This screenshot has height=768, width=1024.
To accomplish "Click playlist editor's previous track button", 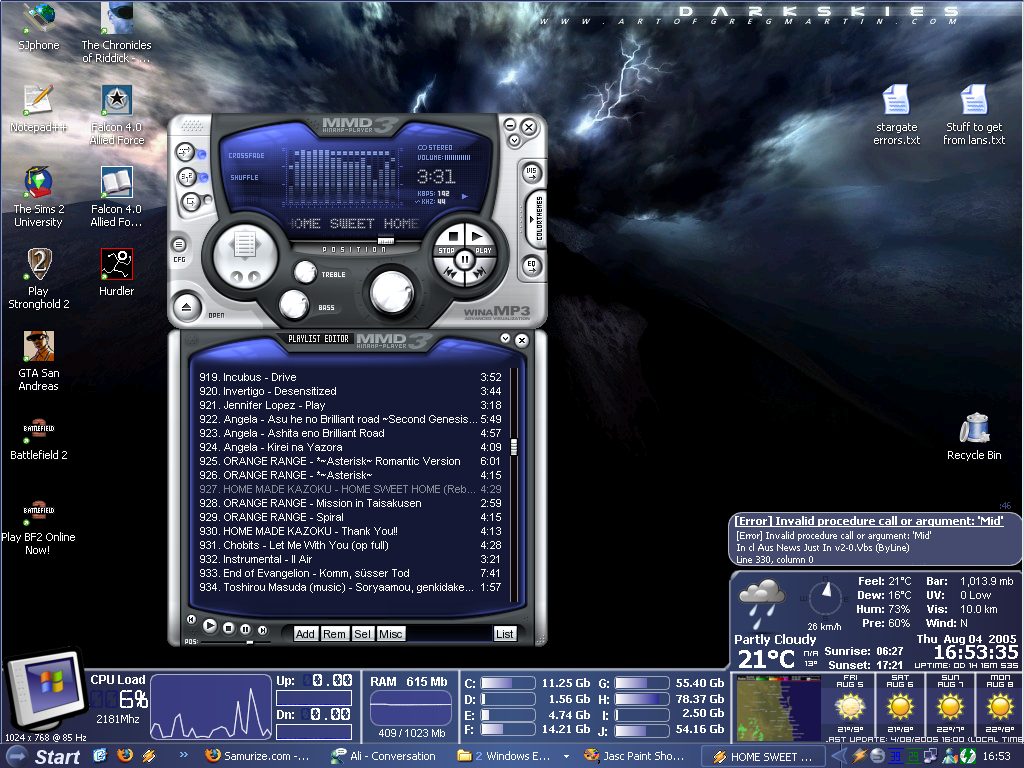I will [x=191, y=619].
